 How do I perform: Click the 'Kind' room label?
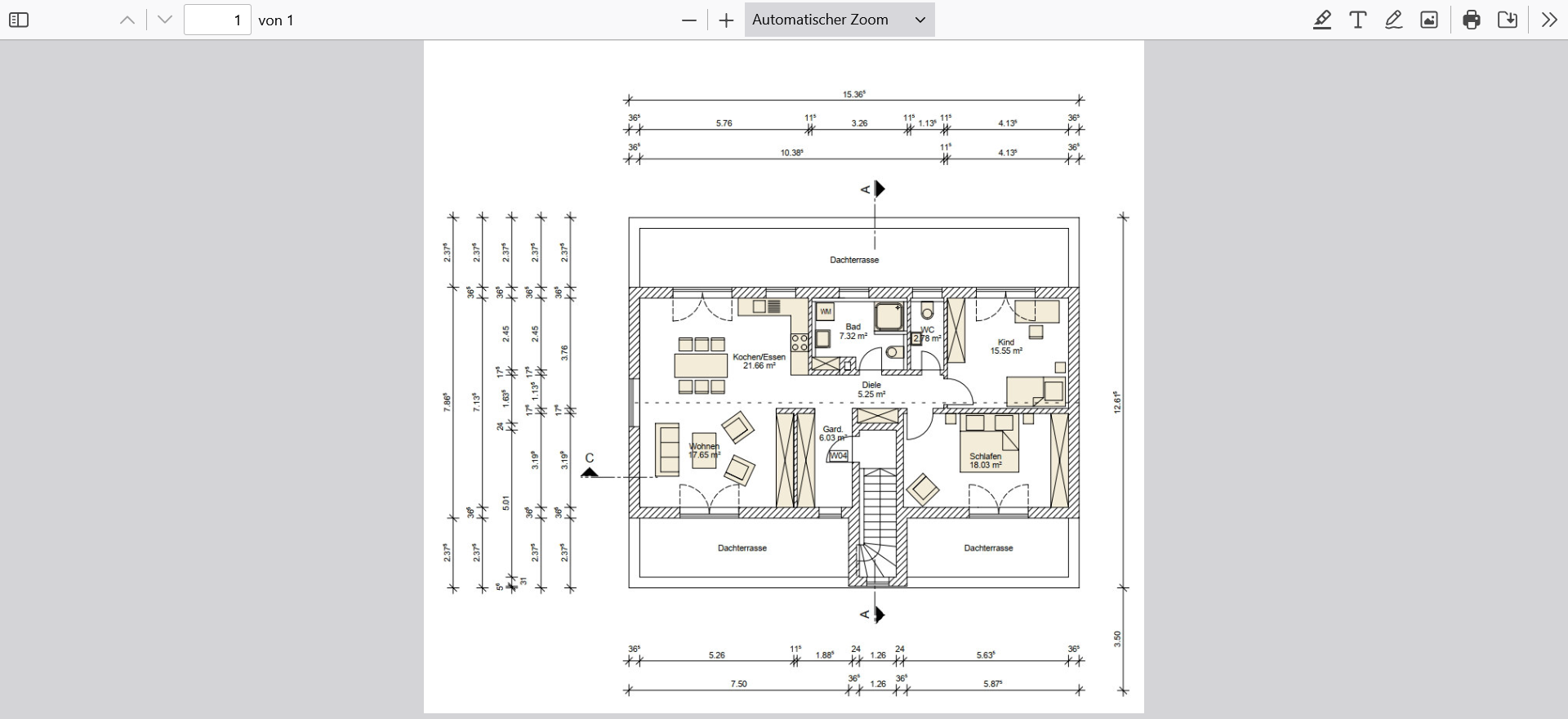1006,342
